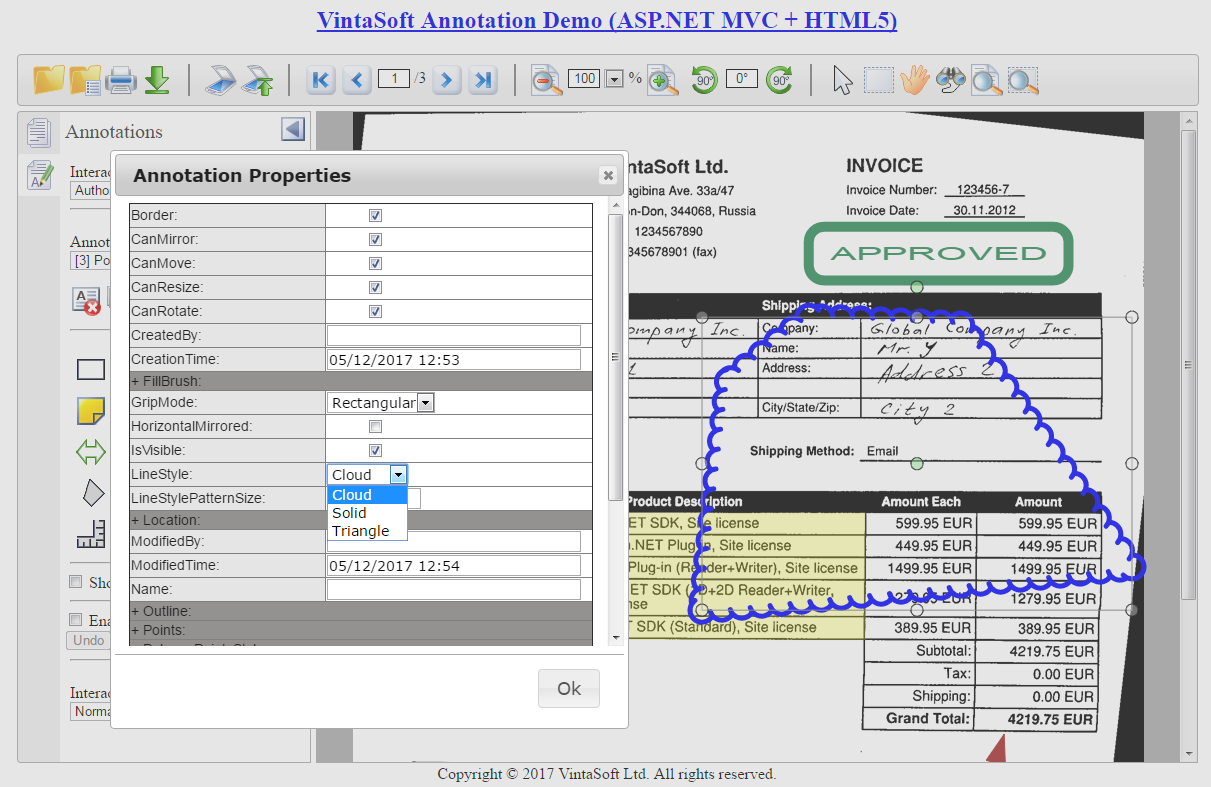Toggle the checkbox below the ruler tool
The width and height of the screenshot is (1211, 787).
pos(75,582)
